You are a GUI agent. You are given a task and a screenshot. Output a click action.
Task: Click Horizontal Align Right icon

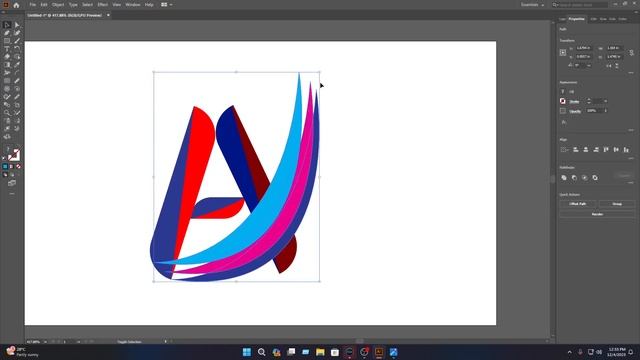(596, 150)
